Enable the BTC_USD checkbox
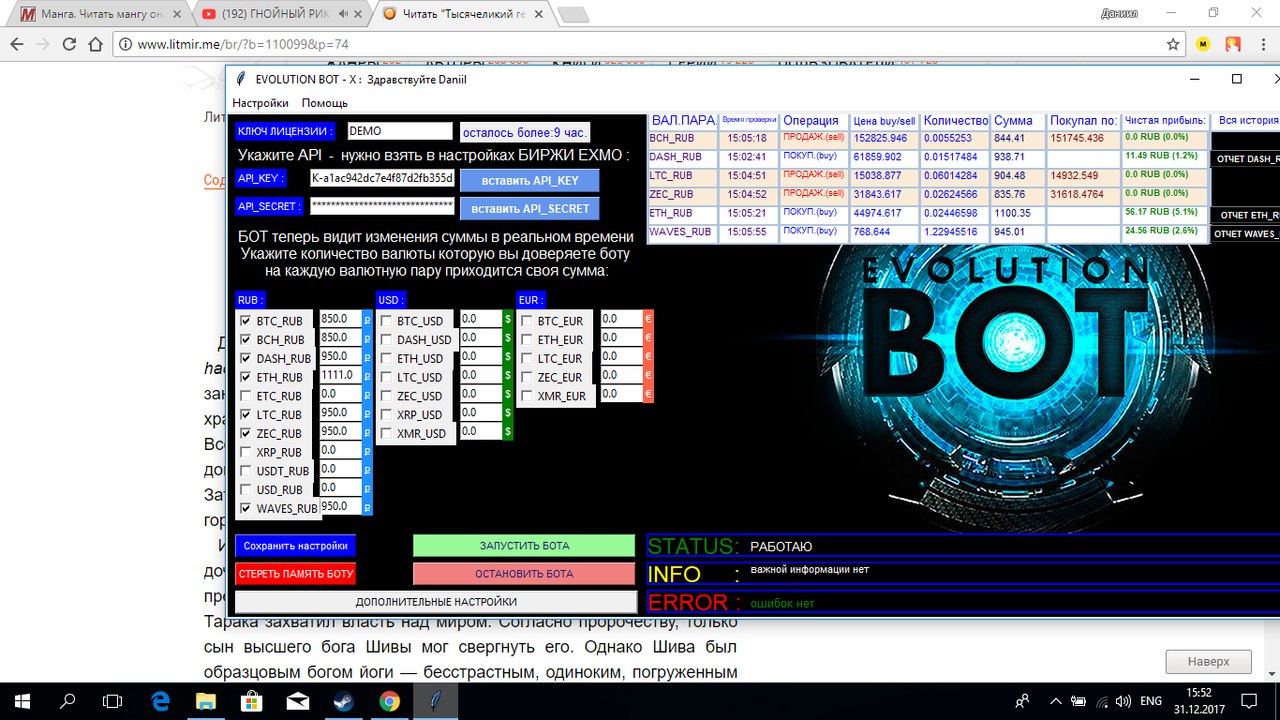Image resolution: width=1280 pixels, height=720 pixels. pos(386,321)
